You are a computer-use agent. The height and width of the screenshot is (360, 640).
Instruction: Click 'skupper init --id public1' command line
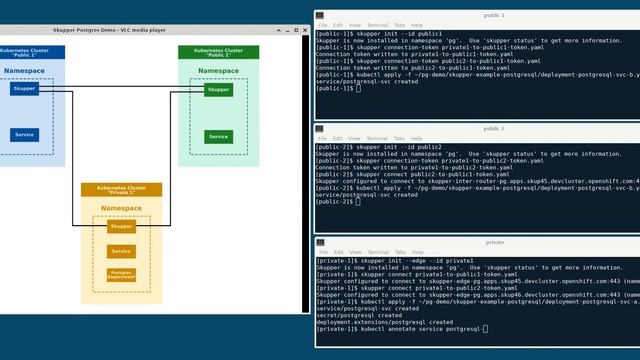click(379, 34)
